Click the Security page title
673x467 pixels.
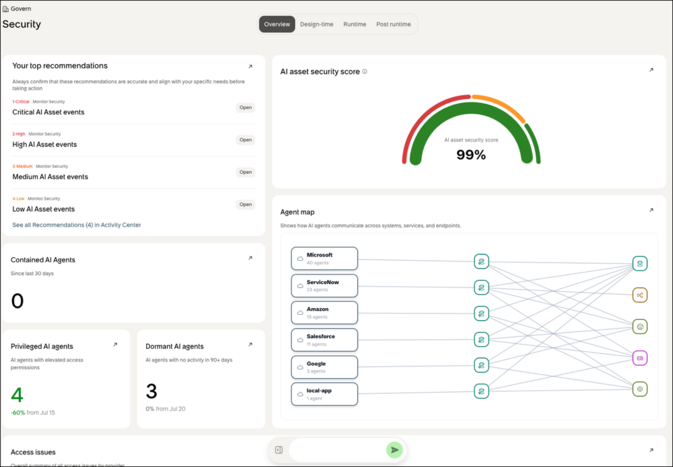click(21, 24)
